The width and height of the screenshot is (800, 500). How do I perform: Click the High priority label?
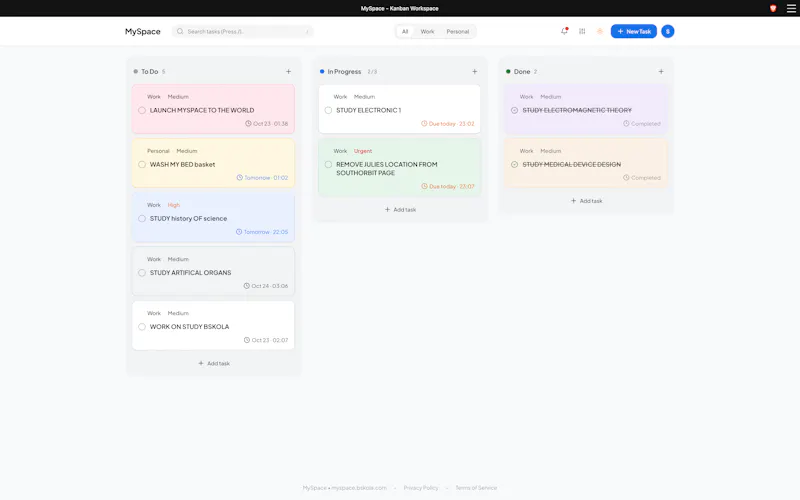173,205
